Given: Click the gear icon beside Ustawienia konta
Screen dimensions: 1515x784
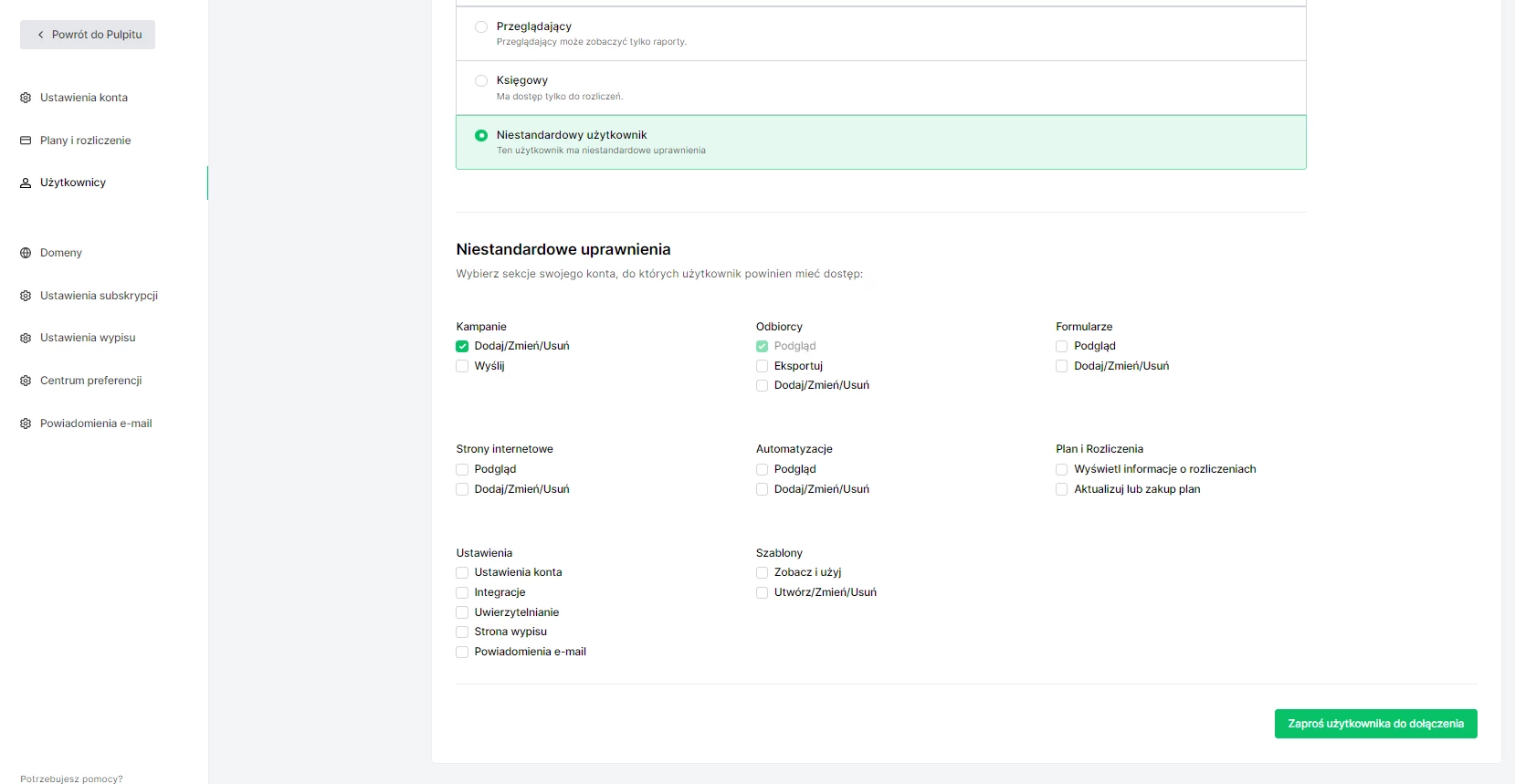Looking at the screenshot, I should tap(26, 98).
